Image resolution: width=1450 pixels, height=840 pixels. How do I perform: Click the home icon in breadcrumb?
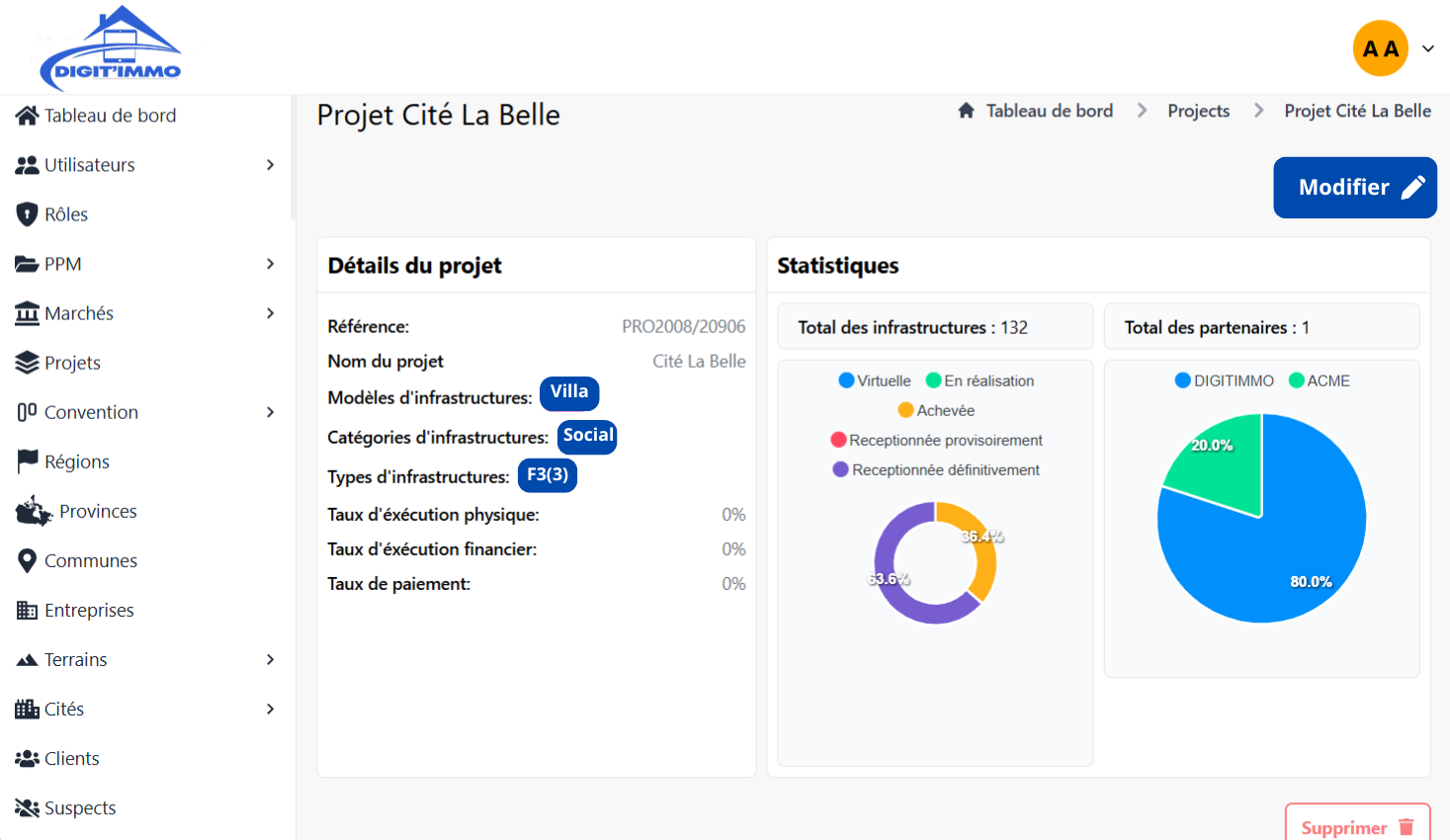tap(966, 111)
